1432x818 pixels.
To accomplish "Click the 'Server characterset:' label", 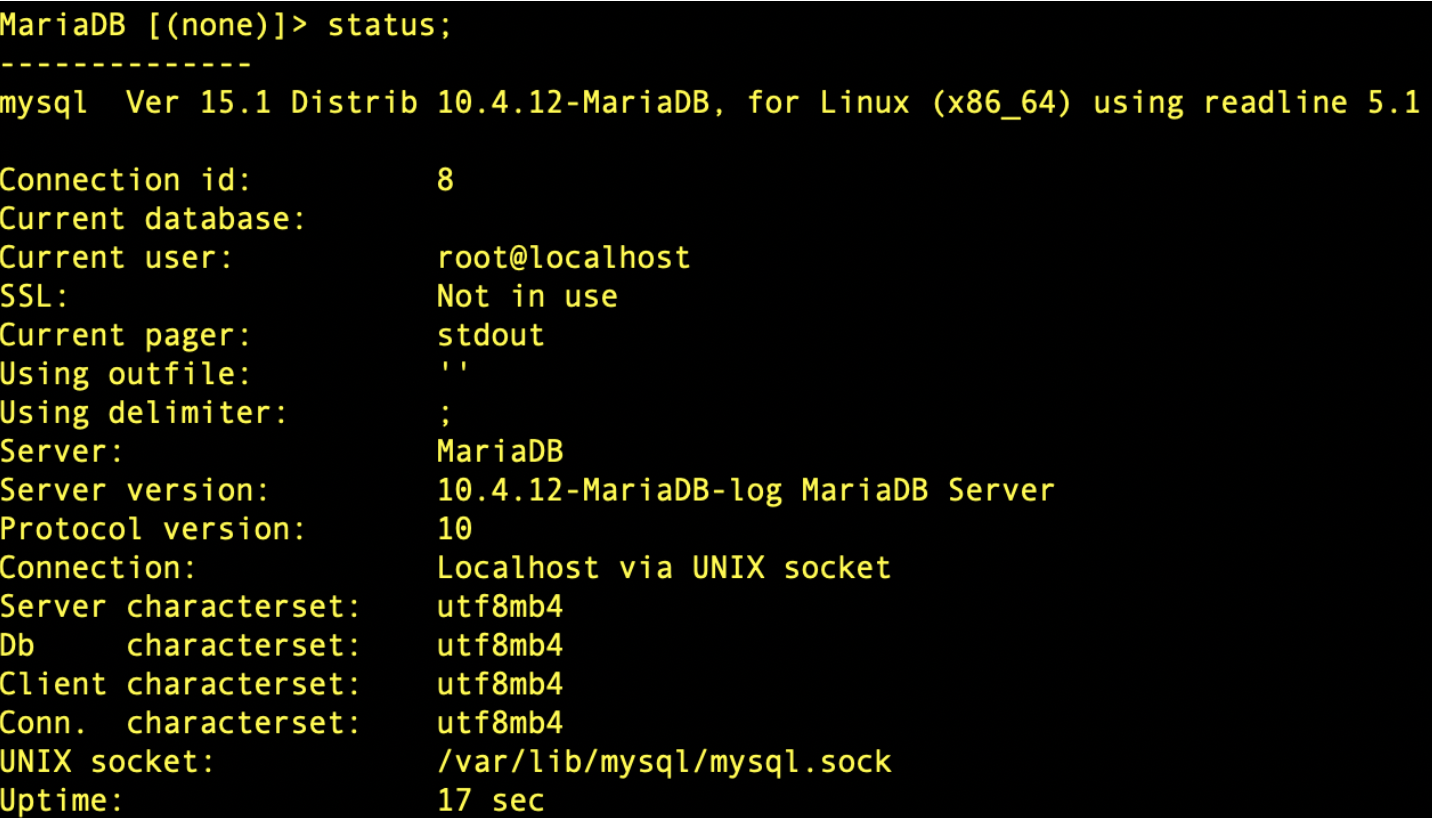I will coord(180,607).
